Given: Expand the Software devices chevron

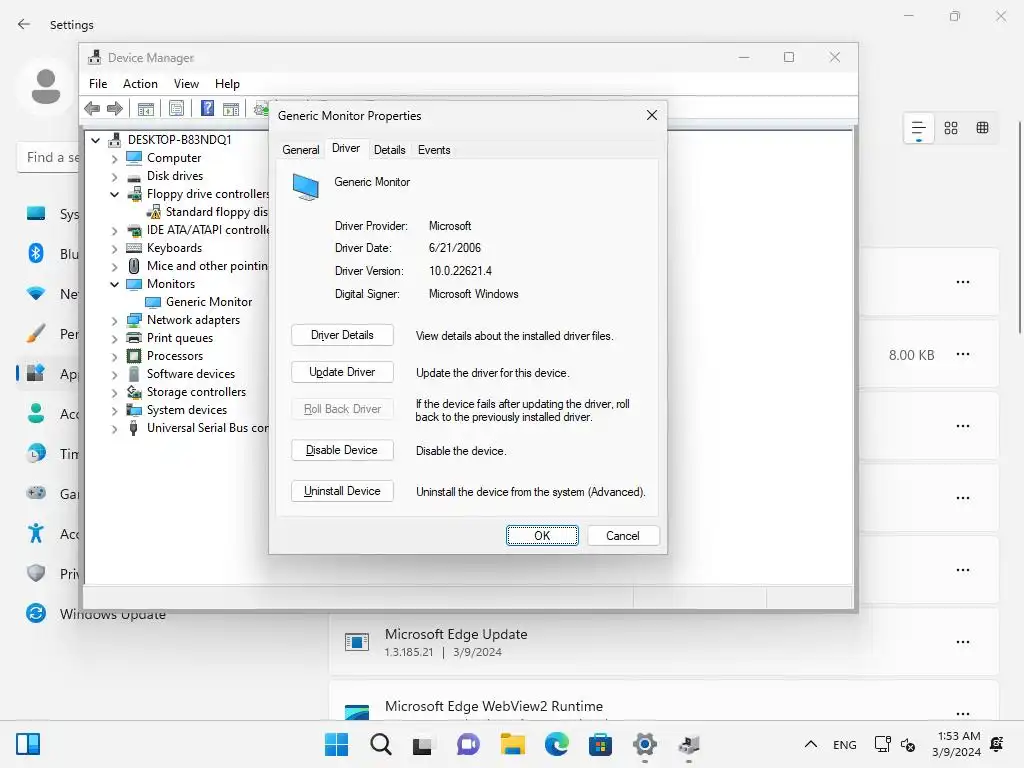Looking at the screenshot, I should (114, 375).
